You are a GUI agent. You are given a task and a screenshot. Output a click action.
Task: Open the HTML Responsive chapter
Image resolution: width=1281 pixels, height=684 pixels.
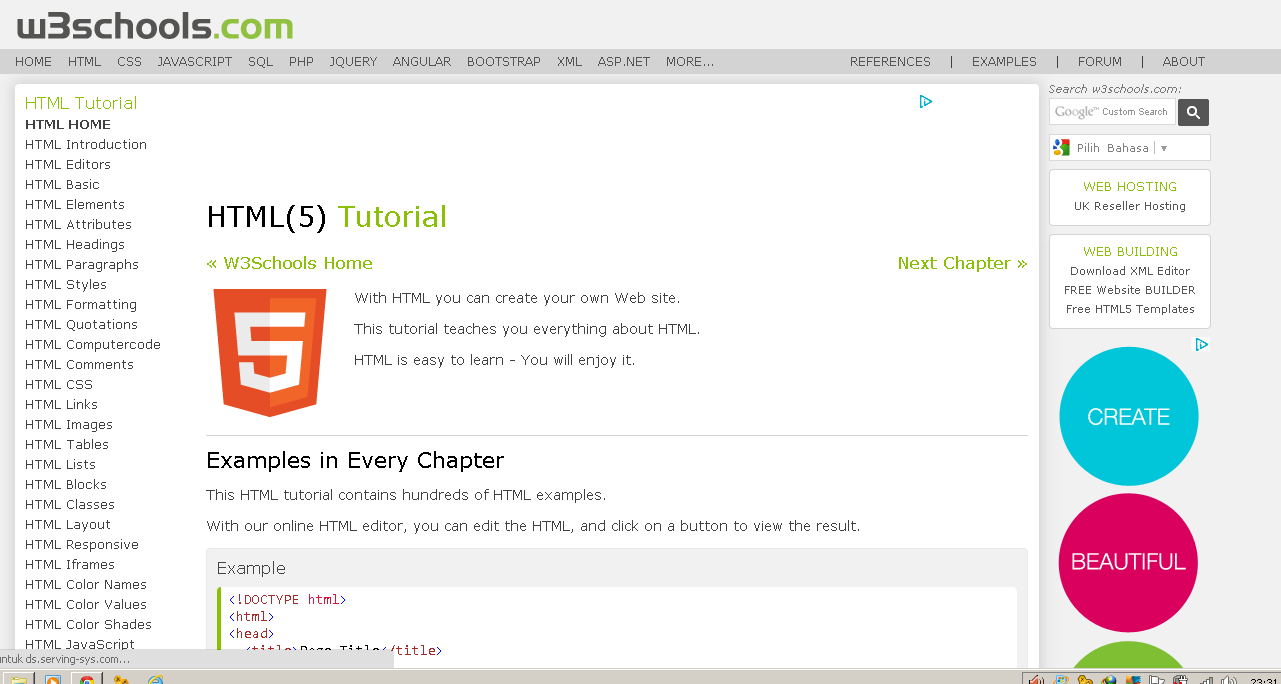(x=82, y=545)
